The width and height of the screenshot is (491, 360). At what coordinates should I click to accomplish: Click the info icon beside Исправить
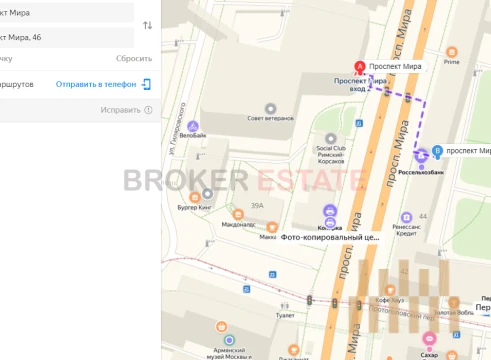(x=148, y=110)
